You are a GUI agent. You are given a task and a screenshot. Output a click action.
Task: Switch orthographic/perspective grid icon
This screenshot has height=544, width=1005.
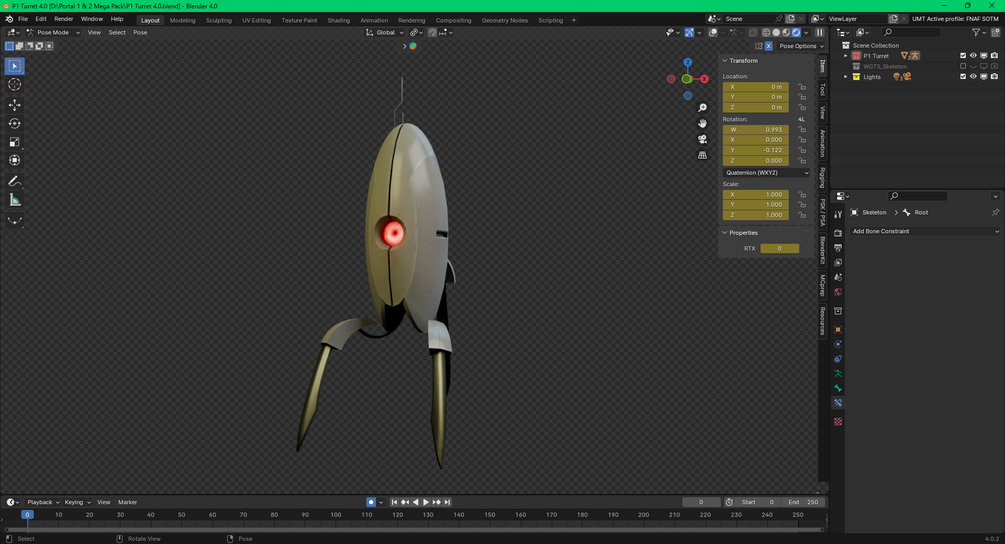point(702,155)
